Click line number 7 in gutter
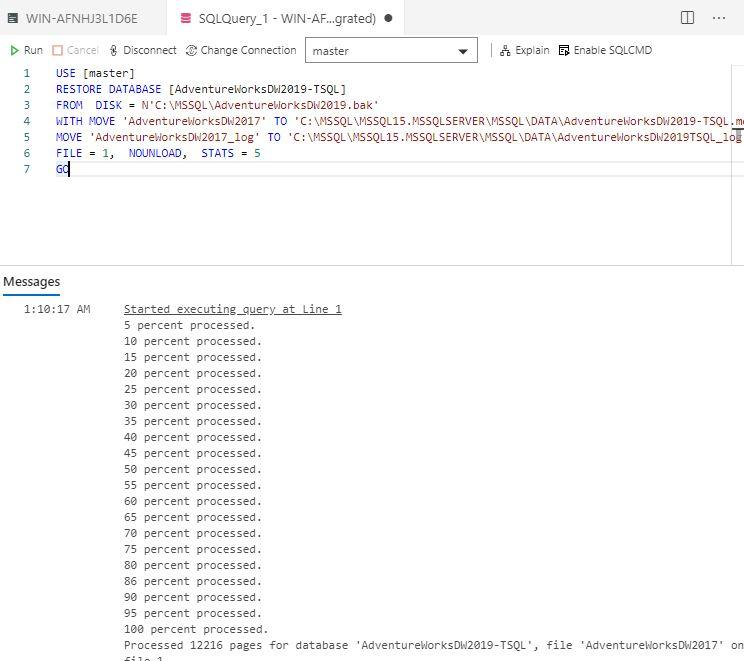 [27, 169]
